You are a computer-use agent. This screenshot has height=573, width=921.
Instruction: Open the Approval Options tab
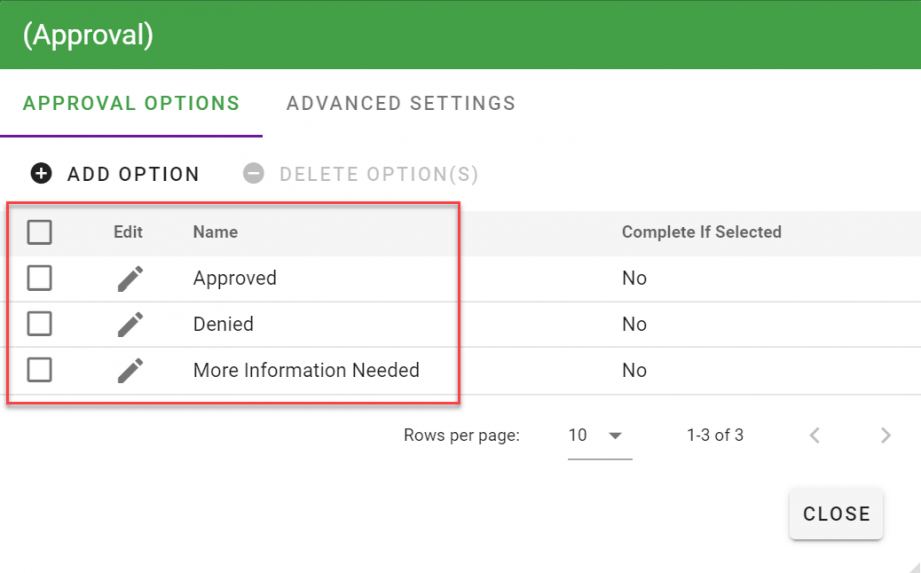131,103
